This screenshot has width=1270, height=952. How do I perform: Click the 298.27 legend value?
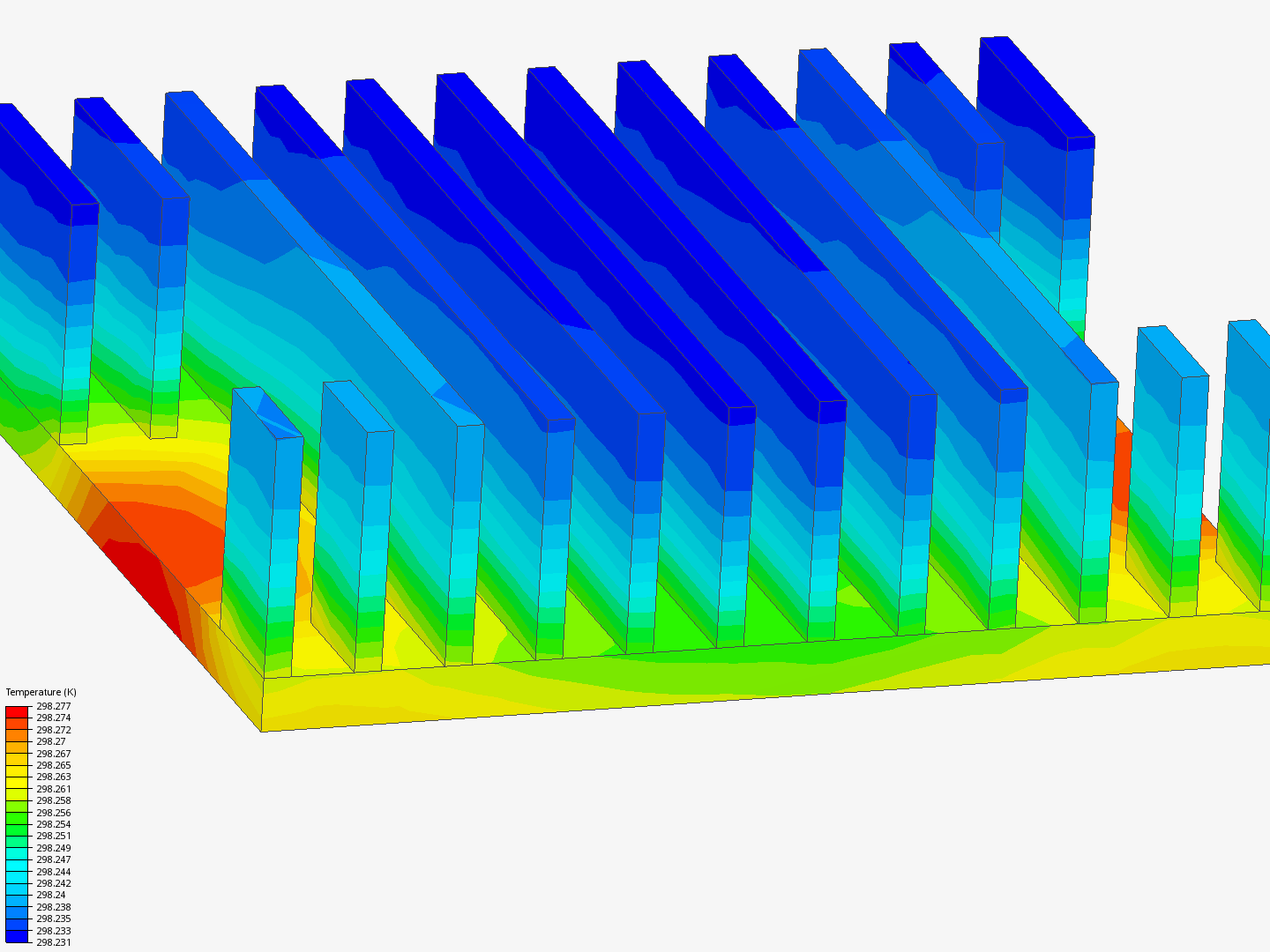coord(51,741)
